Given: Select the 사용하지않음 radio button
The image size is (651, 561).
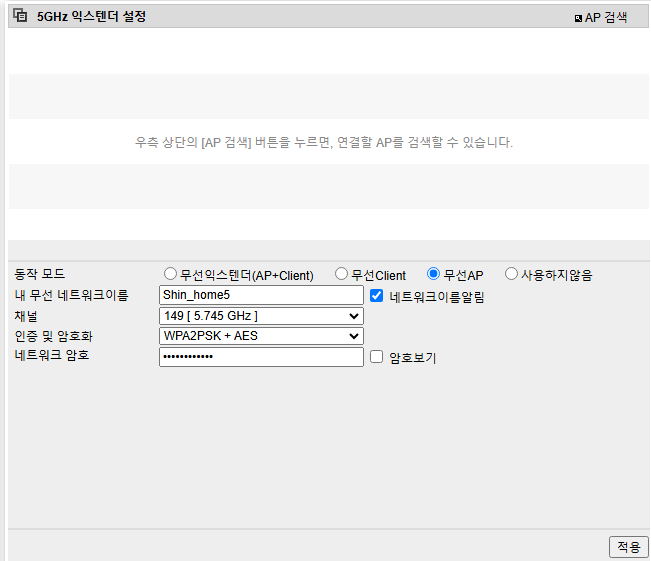Looking at the screenshot, I should click(512, 274).
